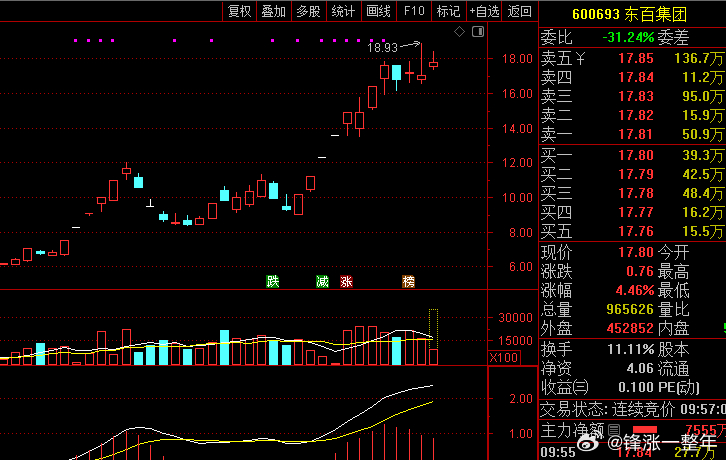
Task: Select the 卖一 price 17.81
Action: tap(636, 134)
